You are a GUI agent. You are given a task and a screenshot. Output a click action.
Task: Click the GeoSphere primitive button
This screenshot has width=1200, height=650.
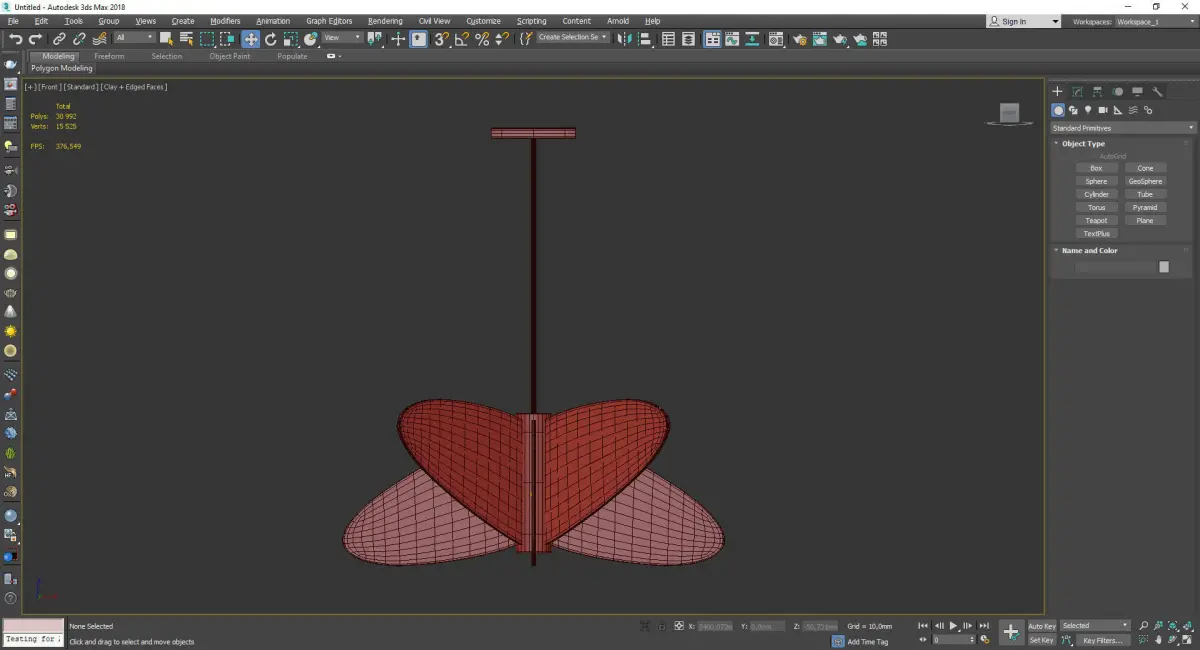[1145, 181]
